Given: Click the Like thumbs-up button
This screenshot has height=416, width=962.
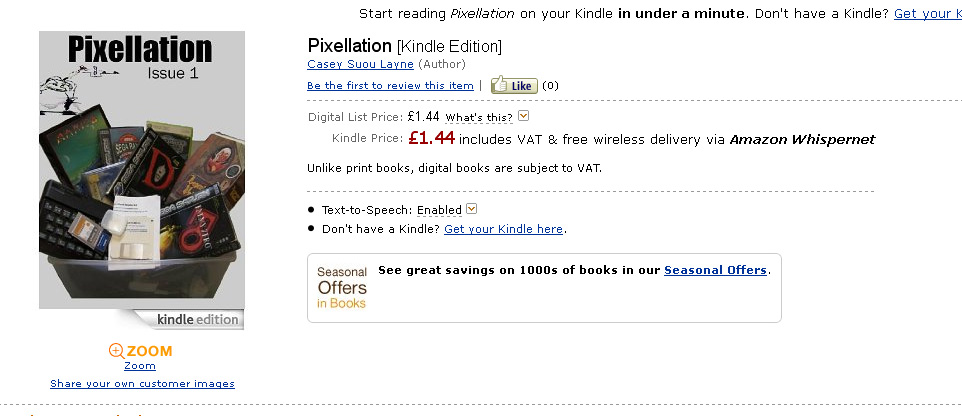Looking at the screenshot, I should pyautogui.click(x=514, y=86).
